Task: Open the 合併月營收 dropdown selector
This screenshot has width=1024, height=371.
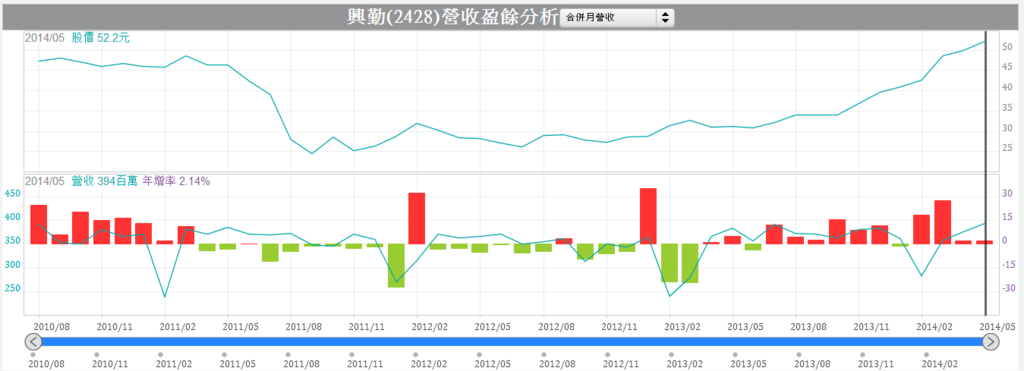Action: point(617,18)
